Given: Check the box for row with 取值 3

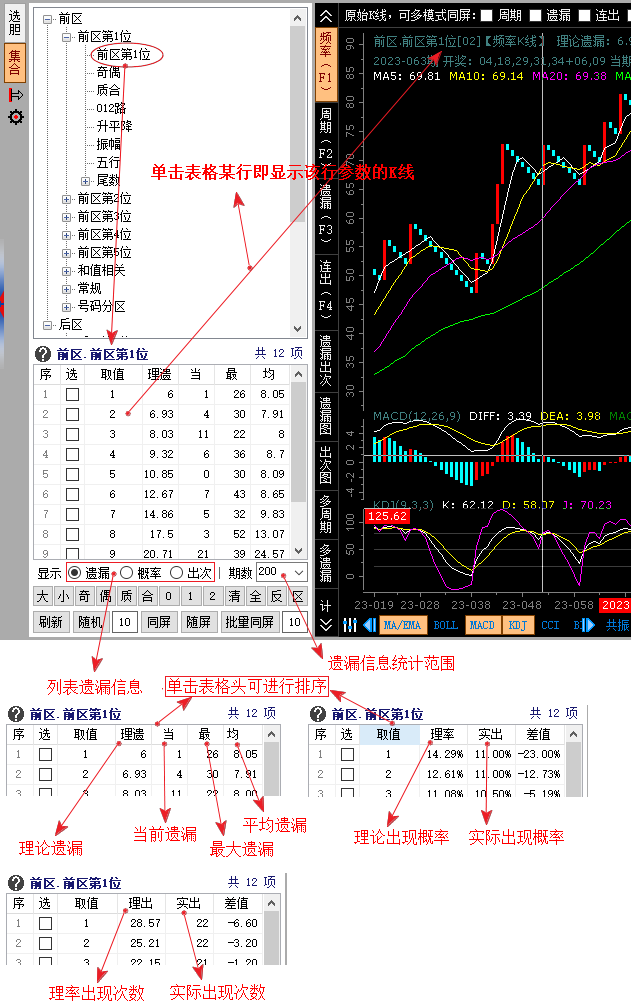Looking at the screenshot, I should (x=72, y=434).
